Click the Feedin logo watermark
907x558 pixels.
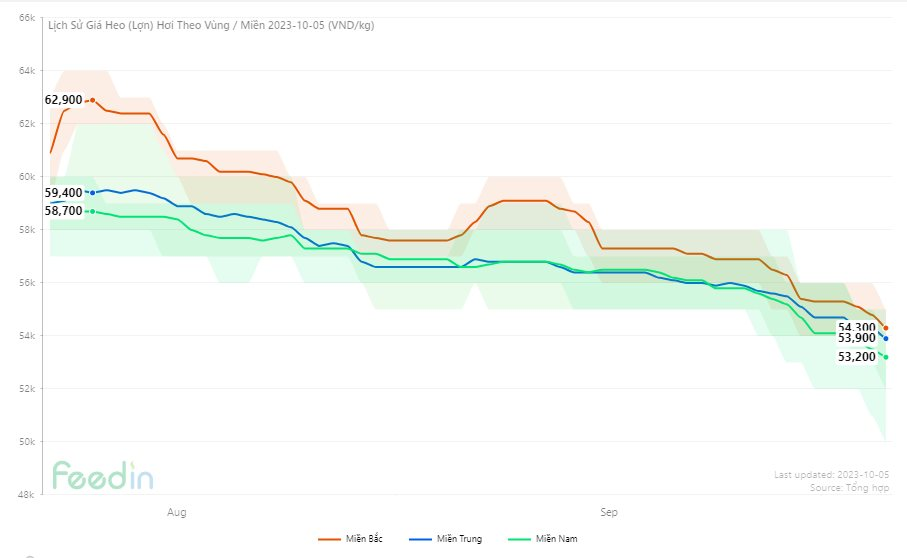[x=103, y=476]
